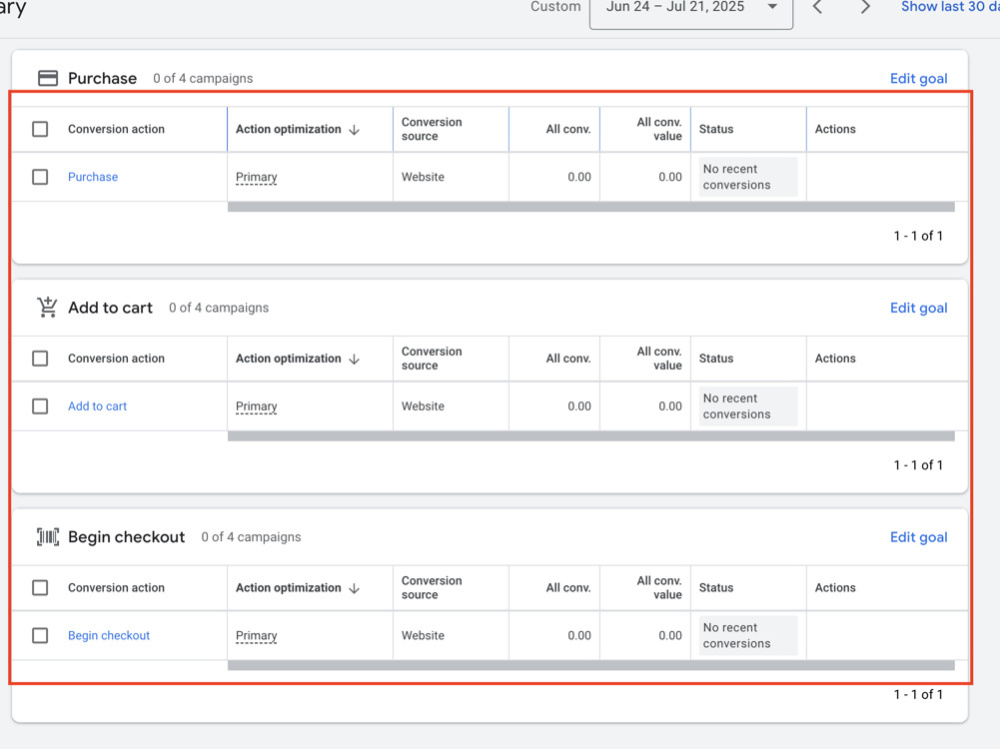Image resolution: width=1000 pixels, height=749 pixels.
Task: Click sort arrow in Purchase table Action optimization
Action: point(355,130)
